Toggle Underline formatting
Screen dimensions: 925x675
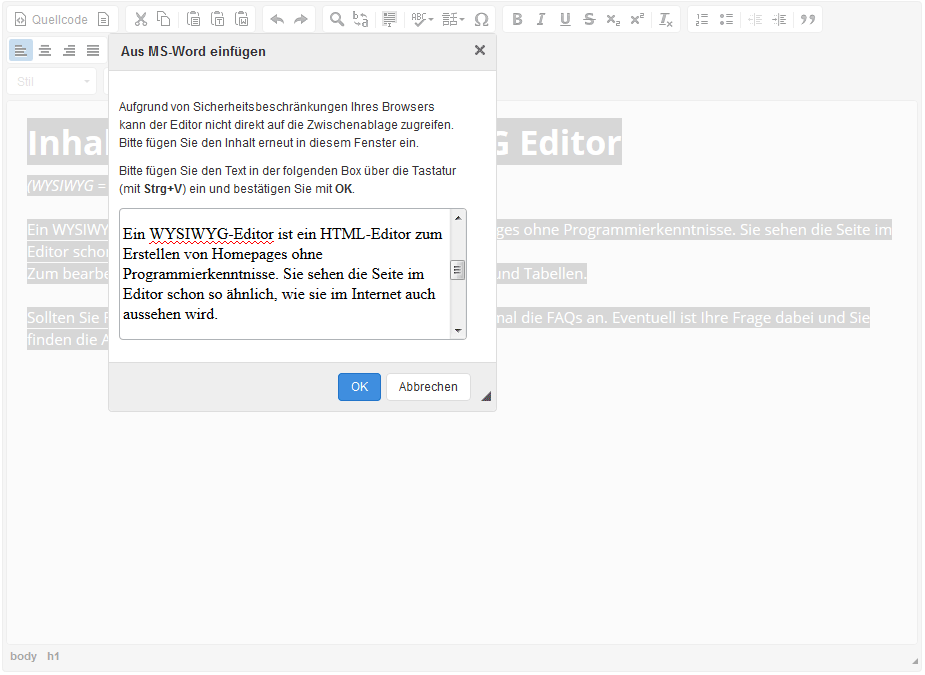coord(565,19)
